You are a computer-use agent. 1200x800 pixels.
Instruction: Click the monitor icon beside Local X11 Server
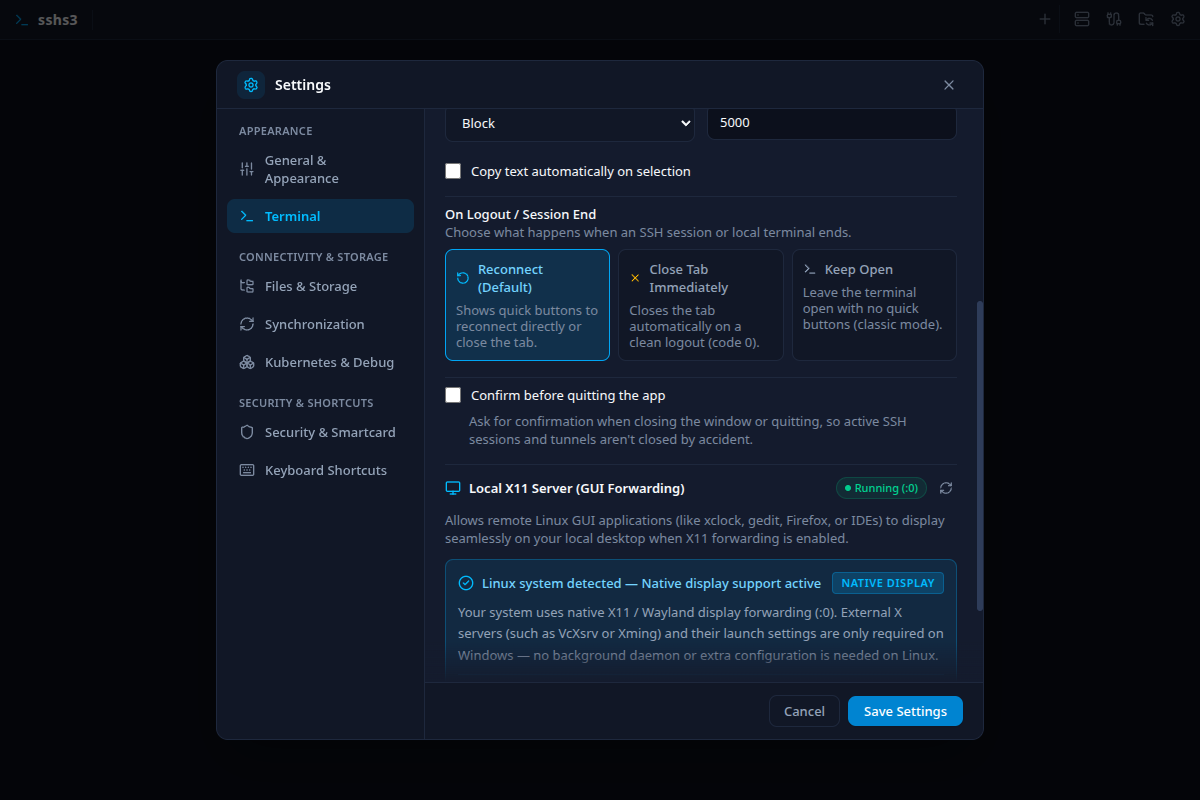point(452,488)
